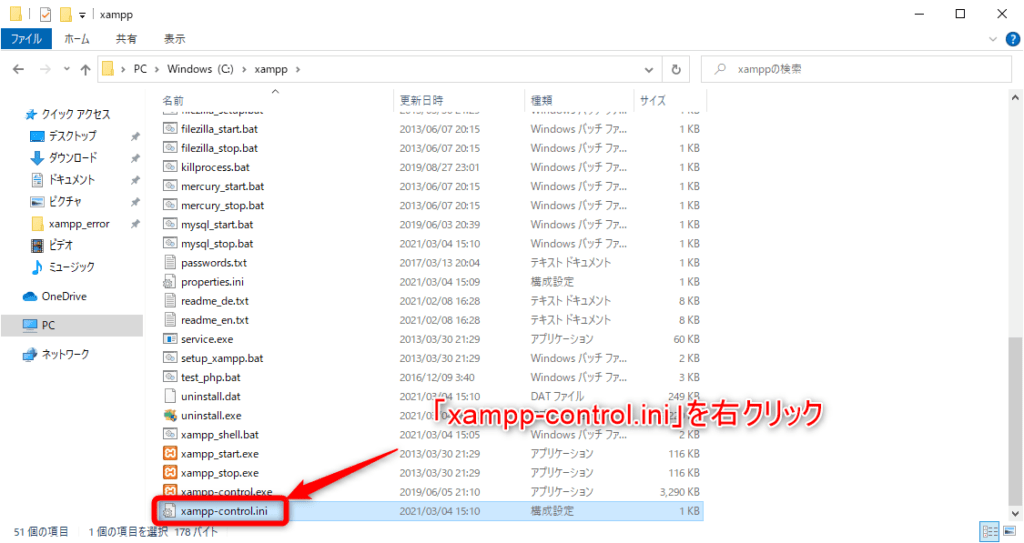Open the quick access toolbar customize dropdown
This screenshot has width=1024, height=543.
tap(82, 14)
